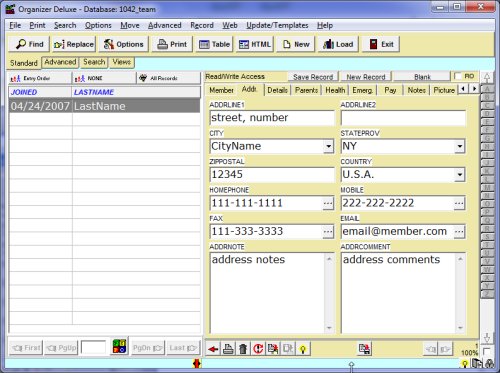Screen dimensions: 500x373
Task: Open the Advanced menu in menu bar
Action: point(165,25)
